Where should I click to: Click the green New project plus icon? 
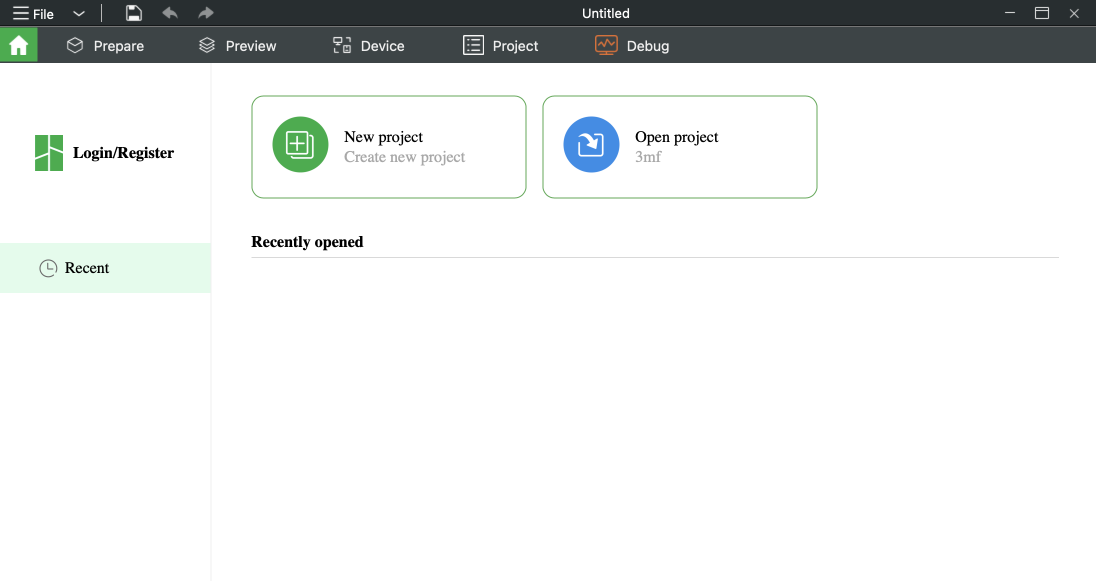click(301, 145)
